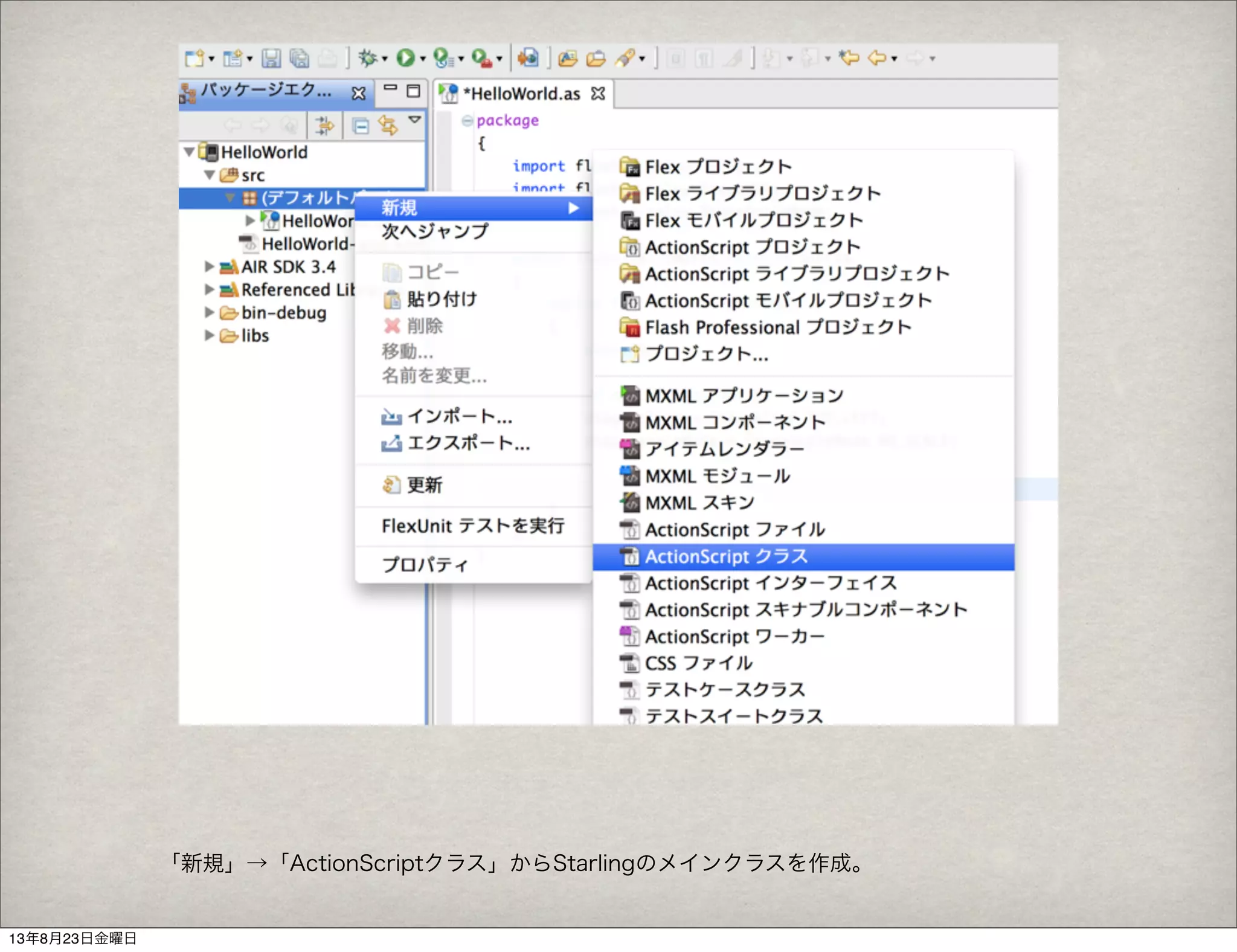Fold the package block in editor
The height and width of the screenshot is (952, 1237).
(467, 121)
